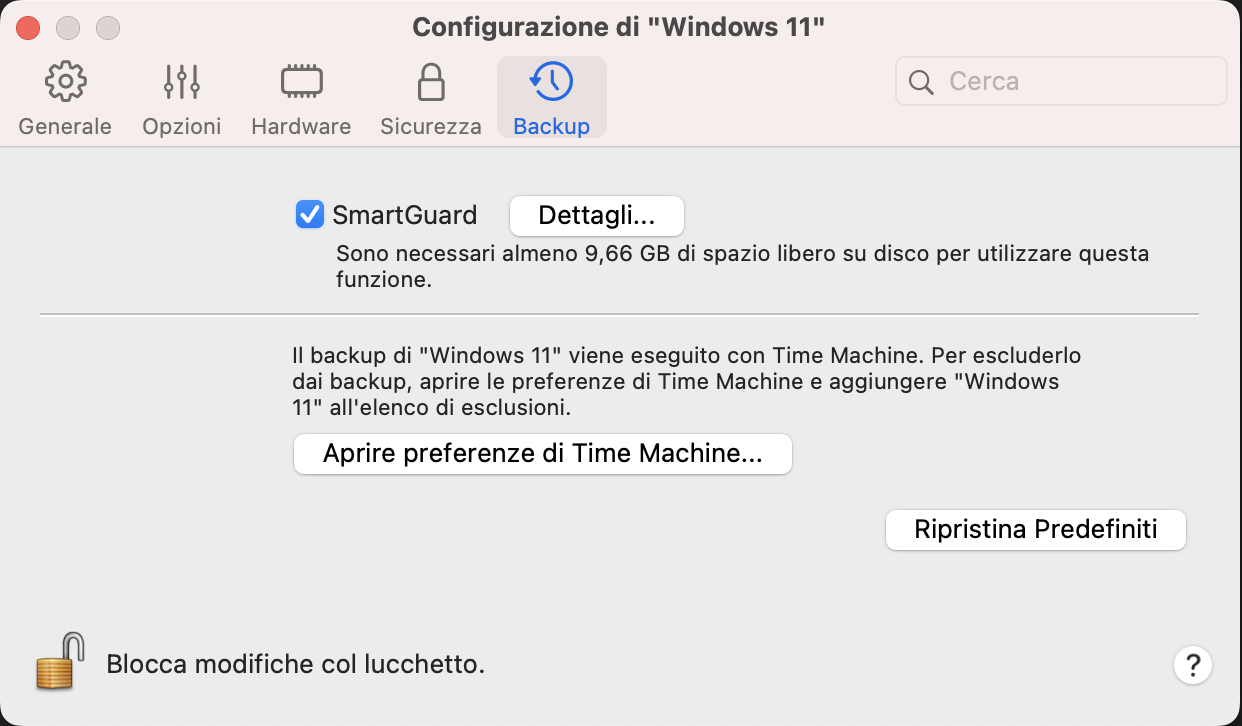Click the 'Ripristina Predefiniti' button
This screenshot has width=1242, height=726.
point(1035,529)
